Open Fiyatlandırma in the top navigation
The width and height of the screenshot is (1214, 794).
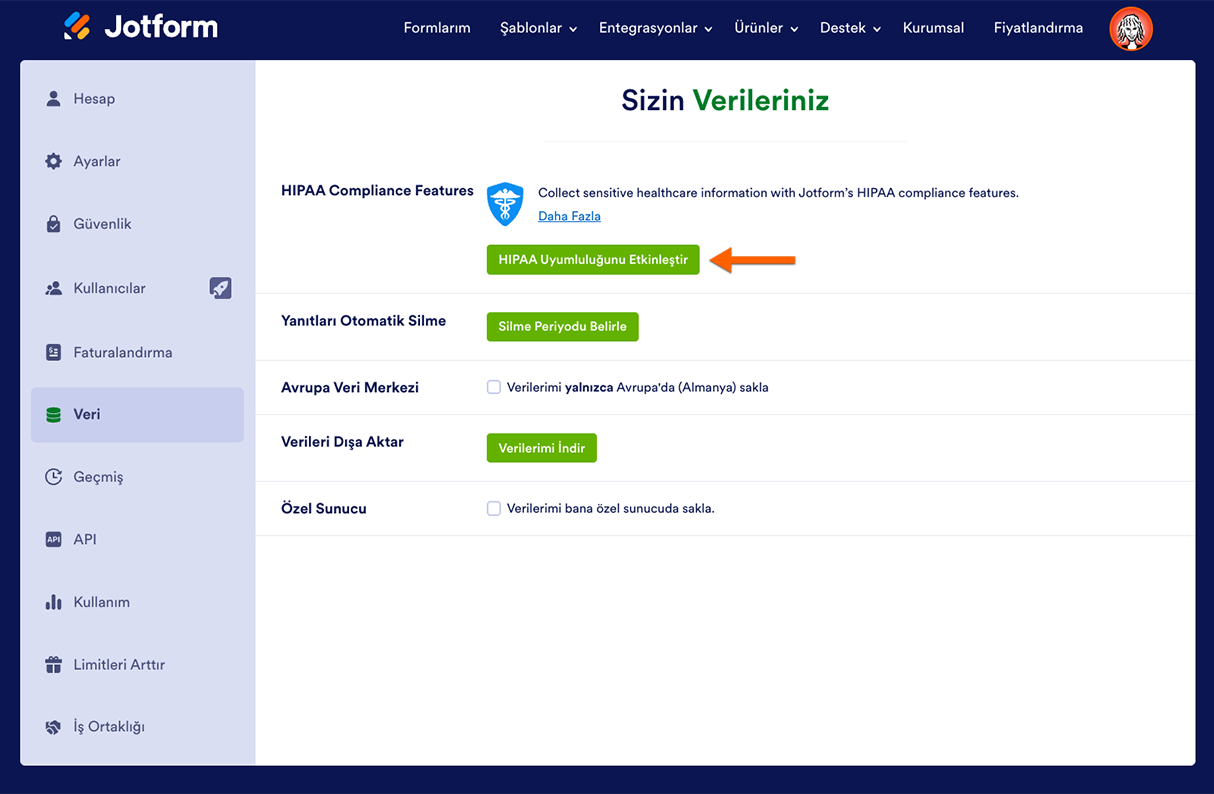(1038, 28)
